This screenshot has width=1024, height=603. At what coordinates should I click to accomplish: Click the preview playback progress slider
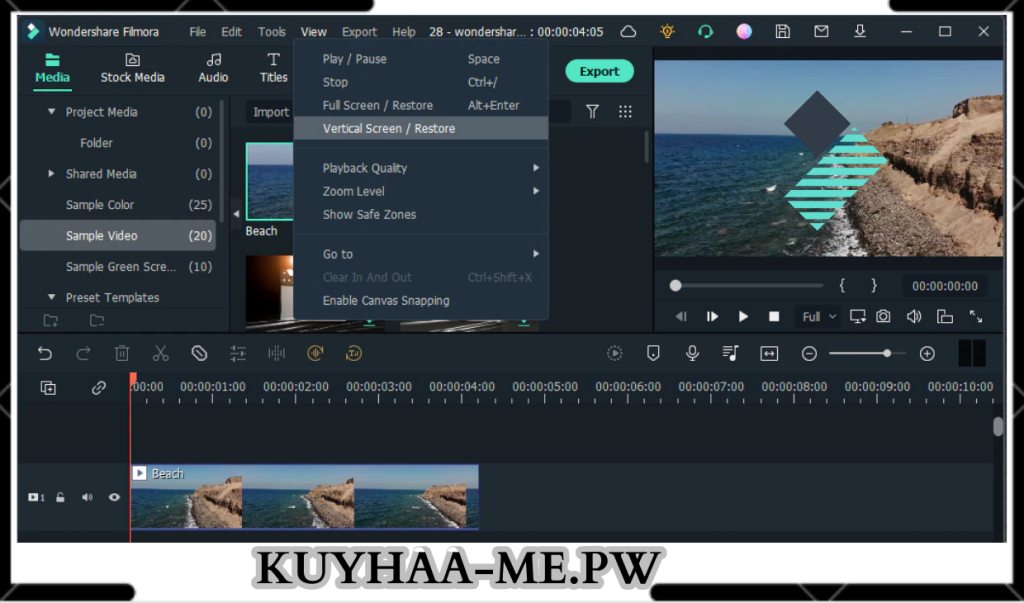tap(748, 285)
